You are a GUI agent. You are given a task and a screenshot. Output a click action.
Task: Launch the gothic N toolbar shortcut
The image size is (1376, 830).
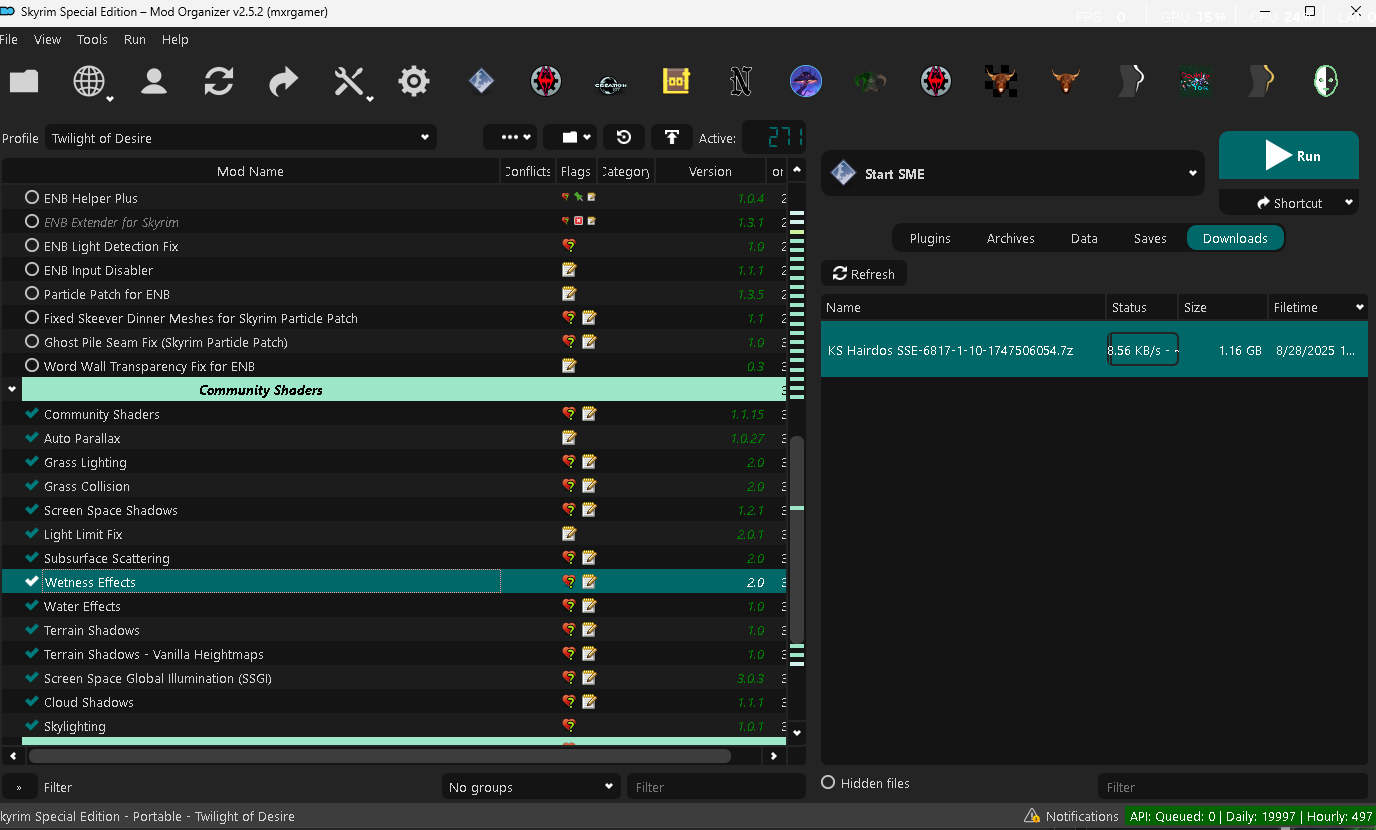(741, 81)
